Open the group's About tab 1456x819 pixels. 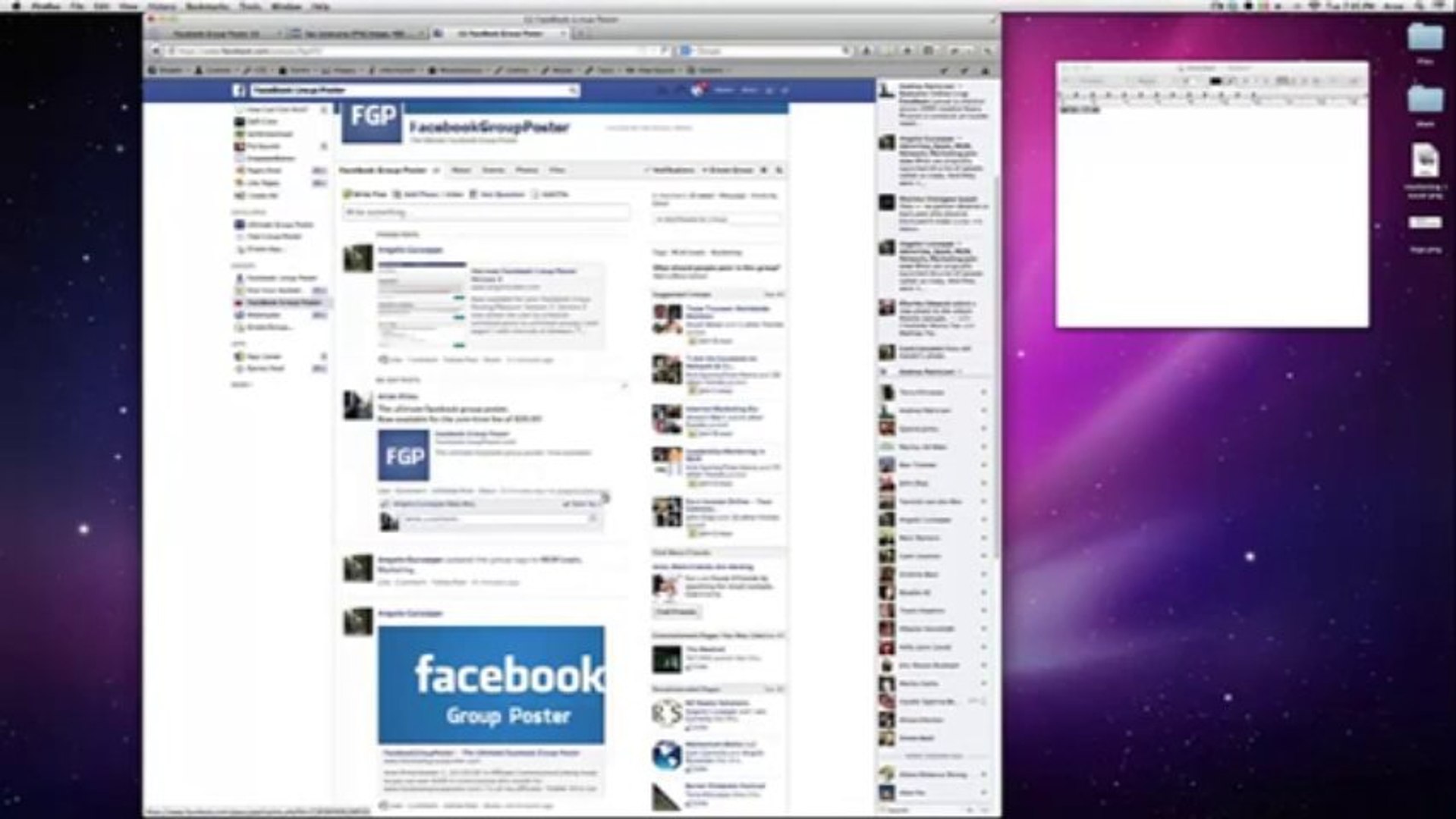461,170
